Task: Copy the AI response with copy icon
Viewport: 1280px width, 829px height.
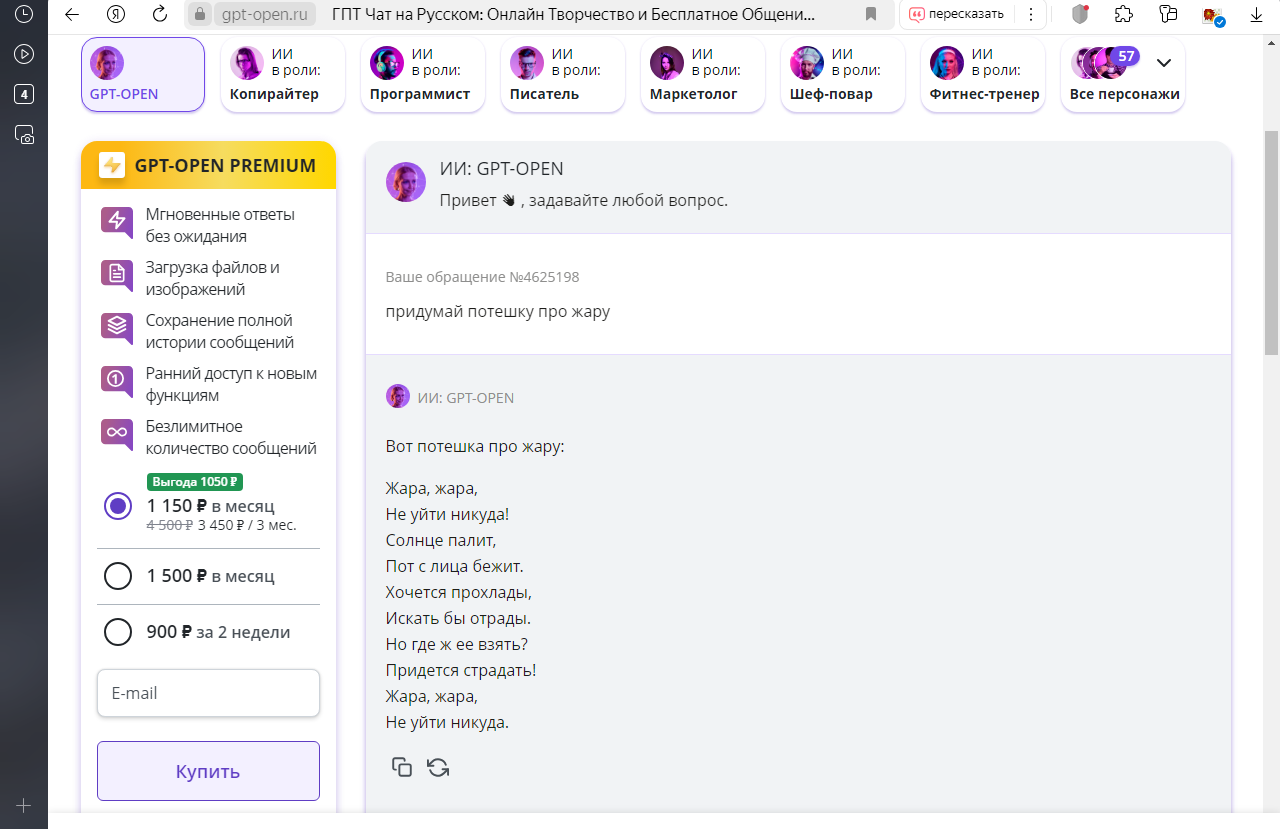Action: pos(402,767)
